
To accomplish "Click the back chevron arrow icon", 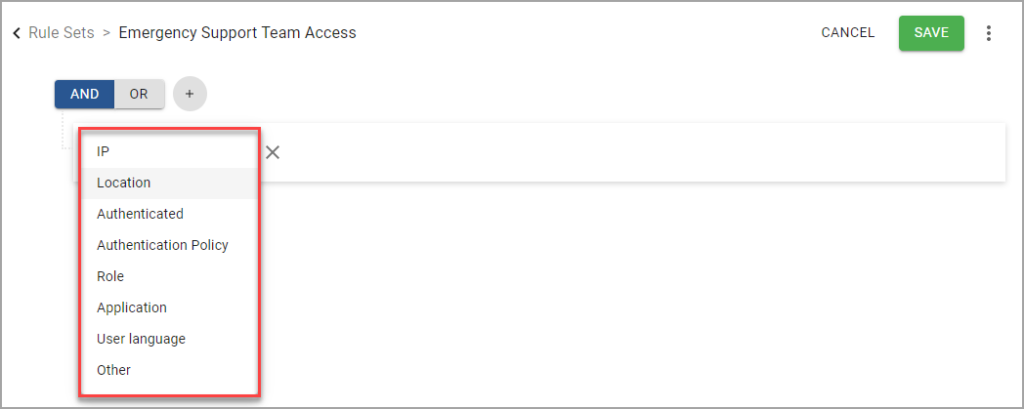I will (16, 33).
